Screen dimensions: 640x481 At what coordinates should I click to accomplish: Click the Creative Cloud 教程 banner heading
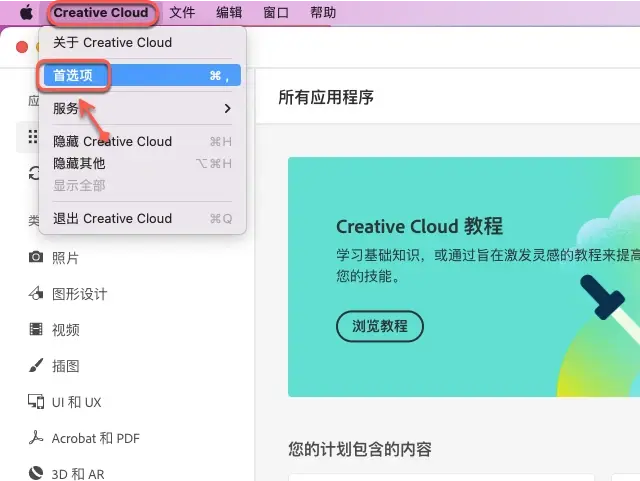pyautogui.click(x=419, y=226)
